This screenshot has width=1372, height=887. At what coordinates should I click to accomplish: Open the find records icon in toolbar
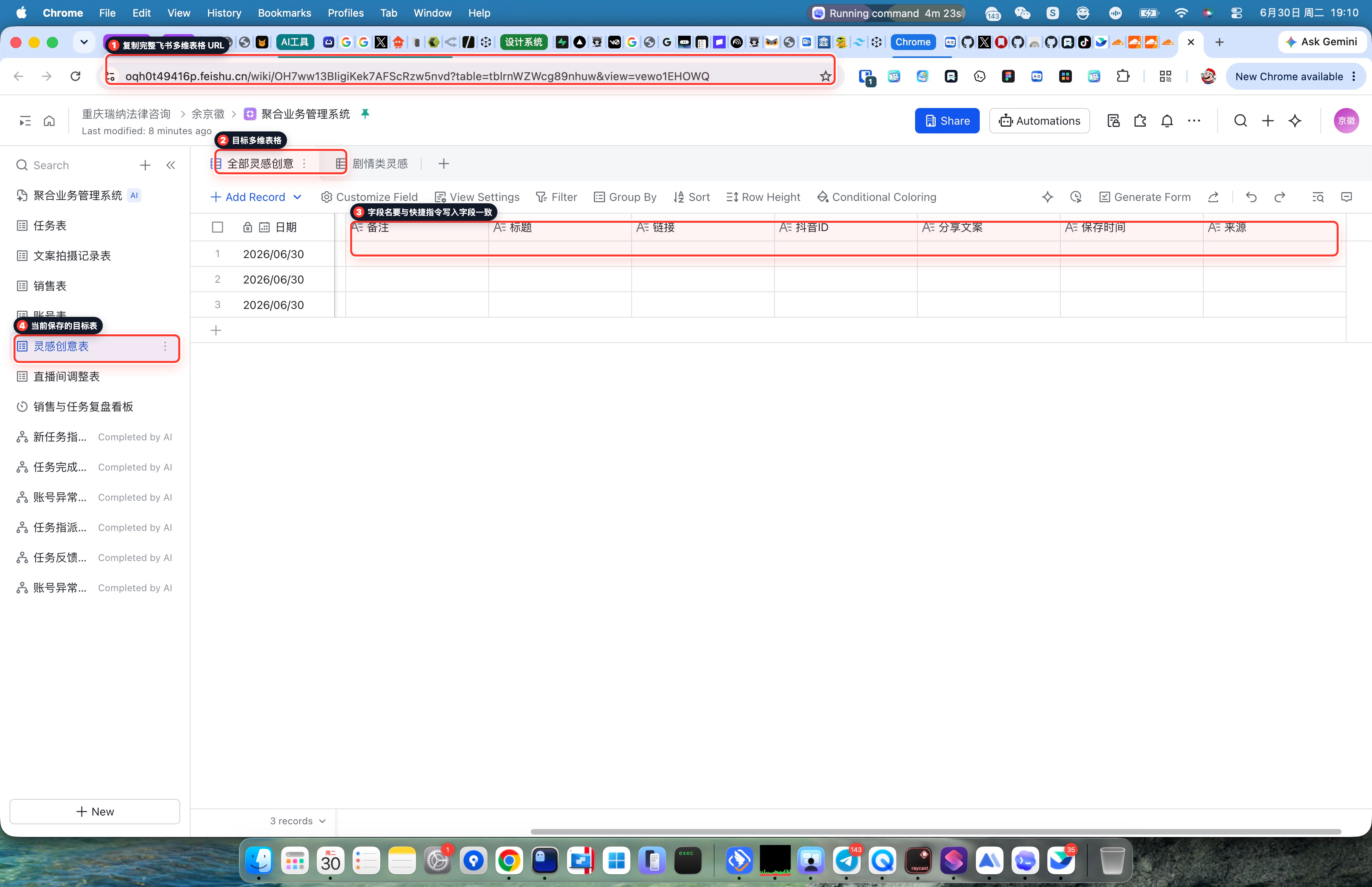(1318, 197)
